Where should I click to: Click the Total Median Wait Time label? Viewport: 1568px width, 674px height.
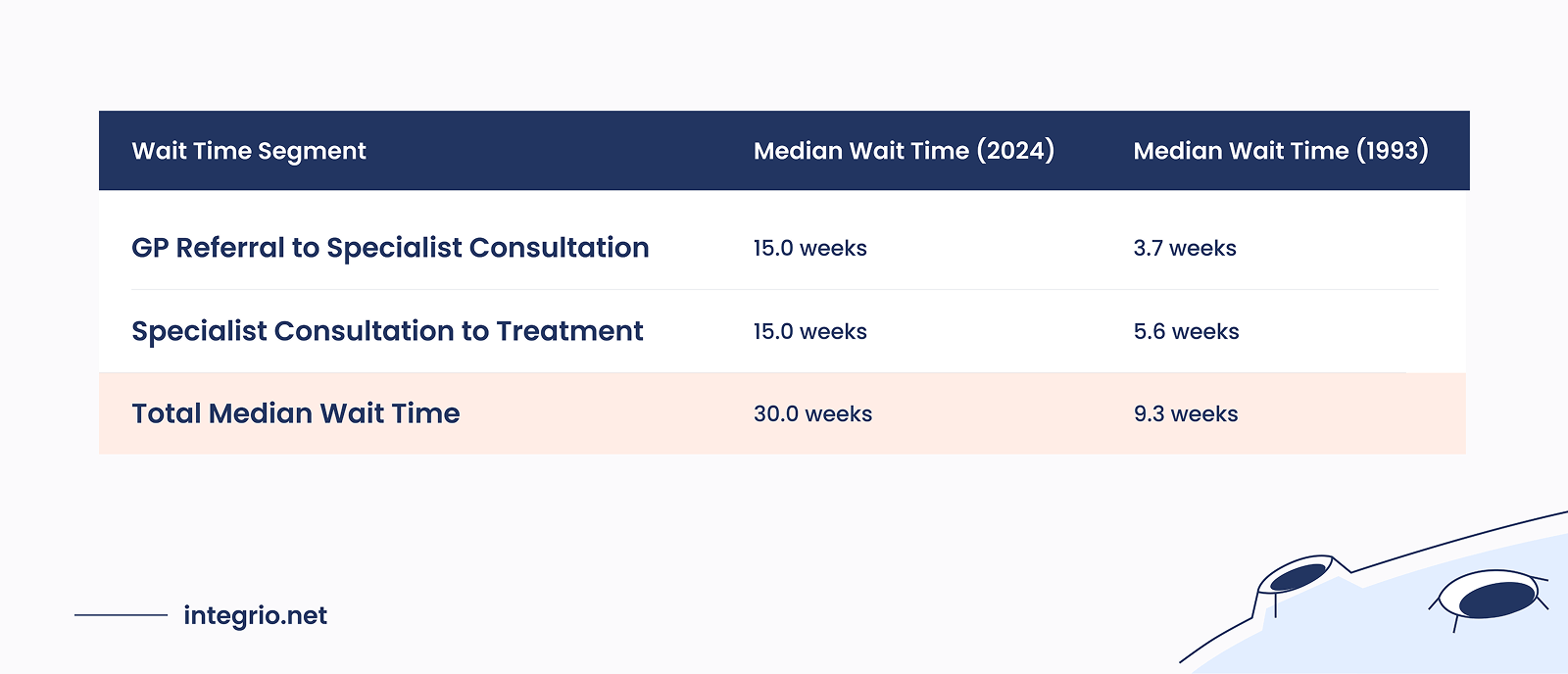pos(296,413)
